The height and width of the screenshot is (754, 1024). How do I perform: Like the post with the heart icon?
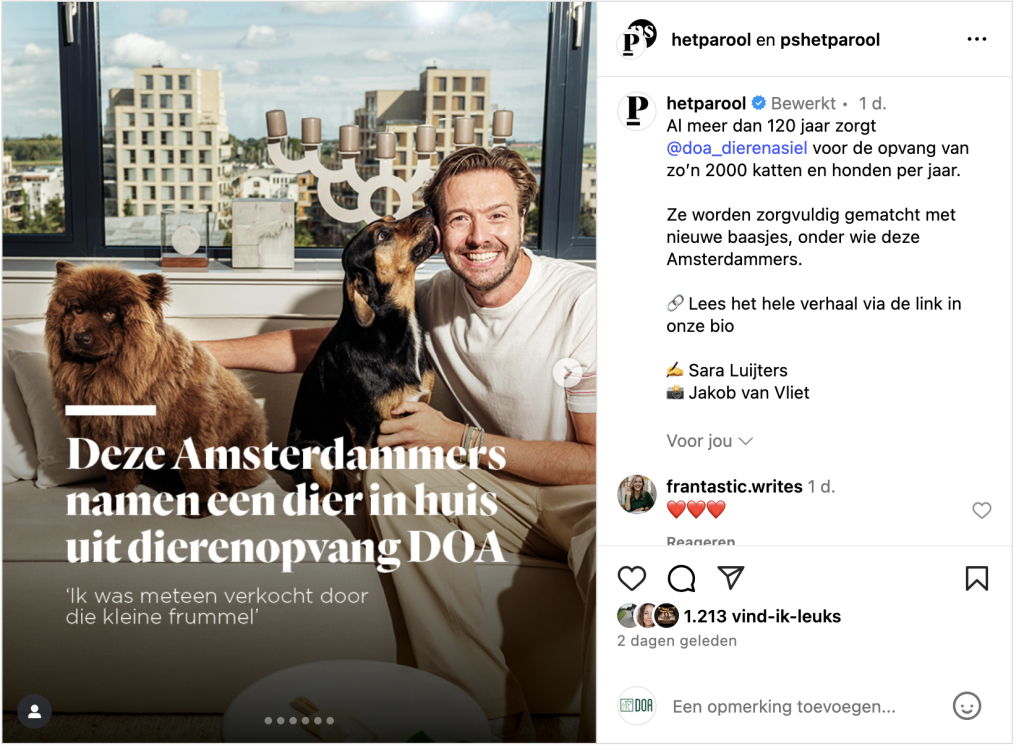[x=632, y=578]
